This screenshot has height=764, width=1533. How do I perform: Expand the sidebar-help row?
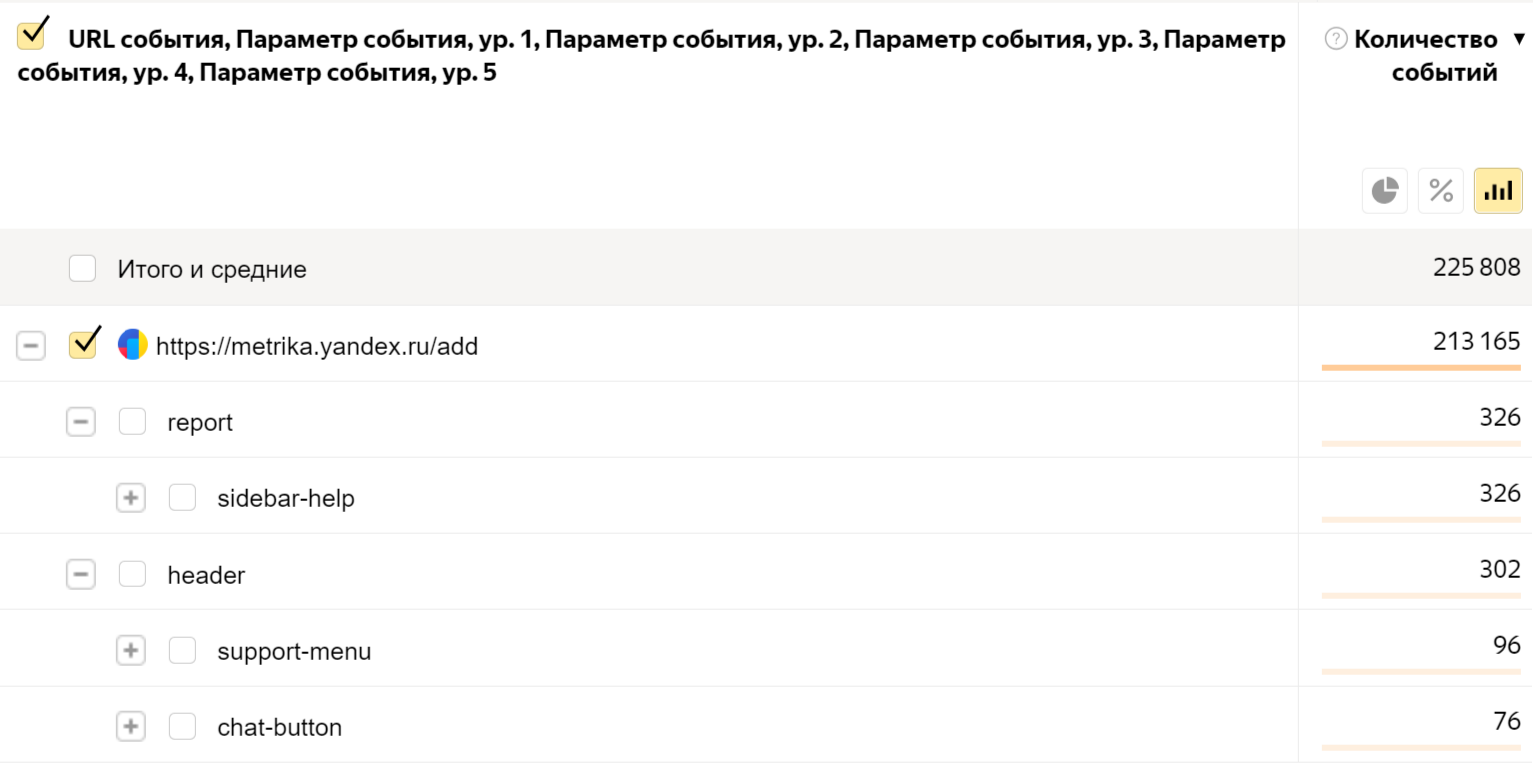(x=131, y=498)
